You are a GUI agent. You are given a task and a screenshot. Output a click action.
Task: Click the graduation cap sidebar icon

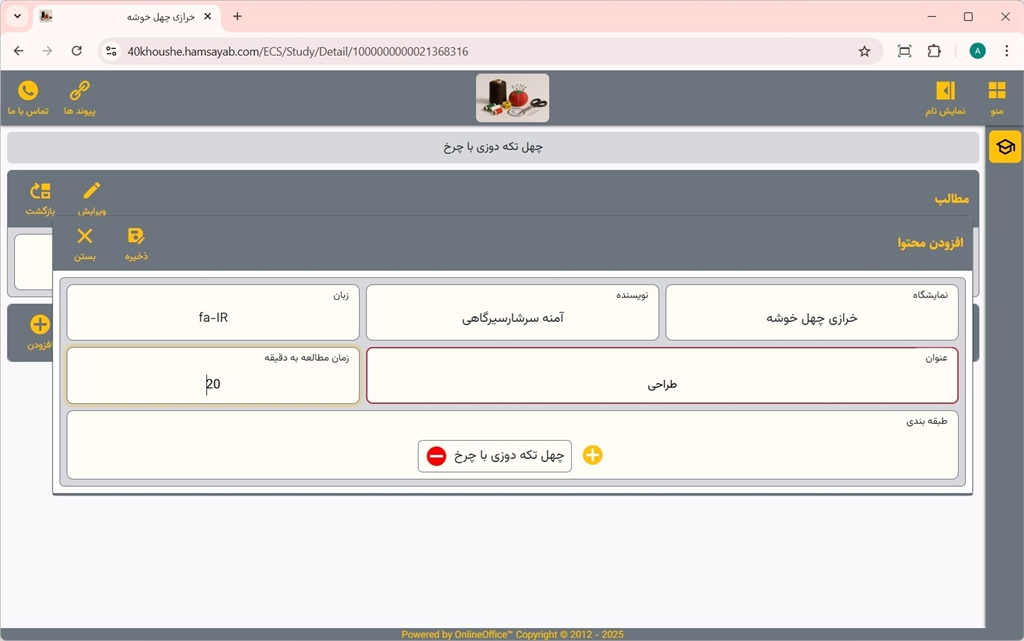coord(1004,147)
